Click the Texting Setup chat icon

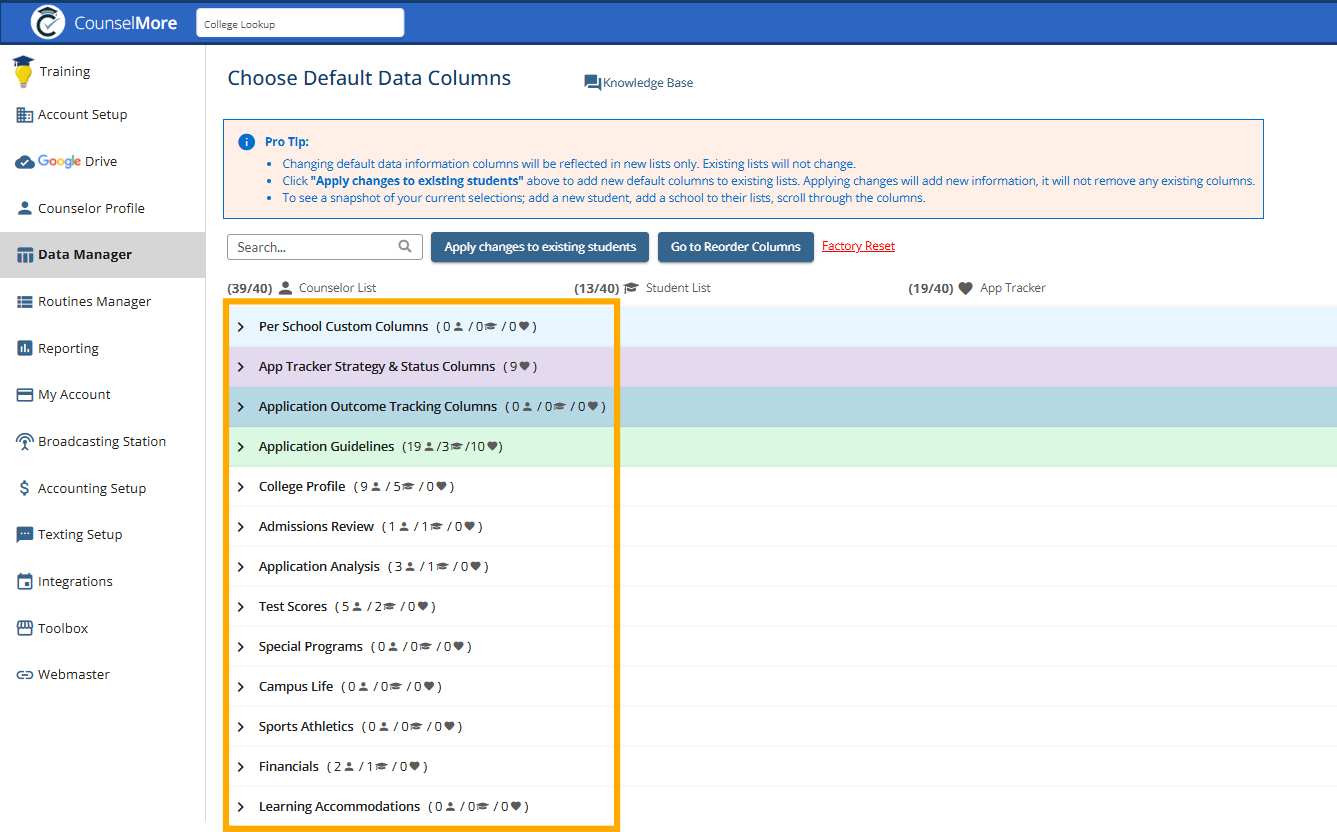[25, 535]
